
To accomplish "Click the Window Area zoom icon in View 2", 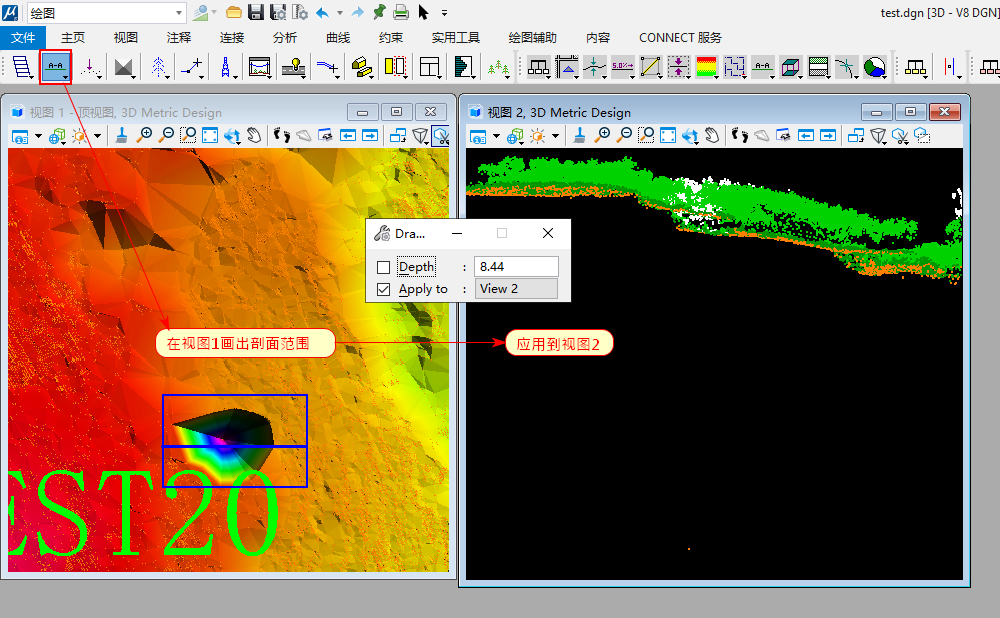I will [x=646, y=136].
